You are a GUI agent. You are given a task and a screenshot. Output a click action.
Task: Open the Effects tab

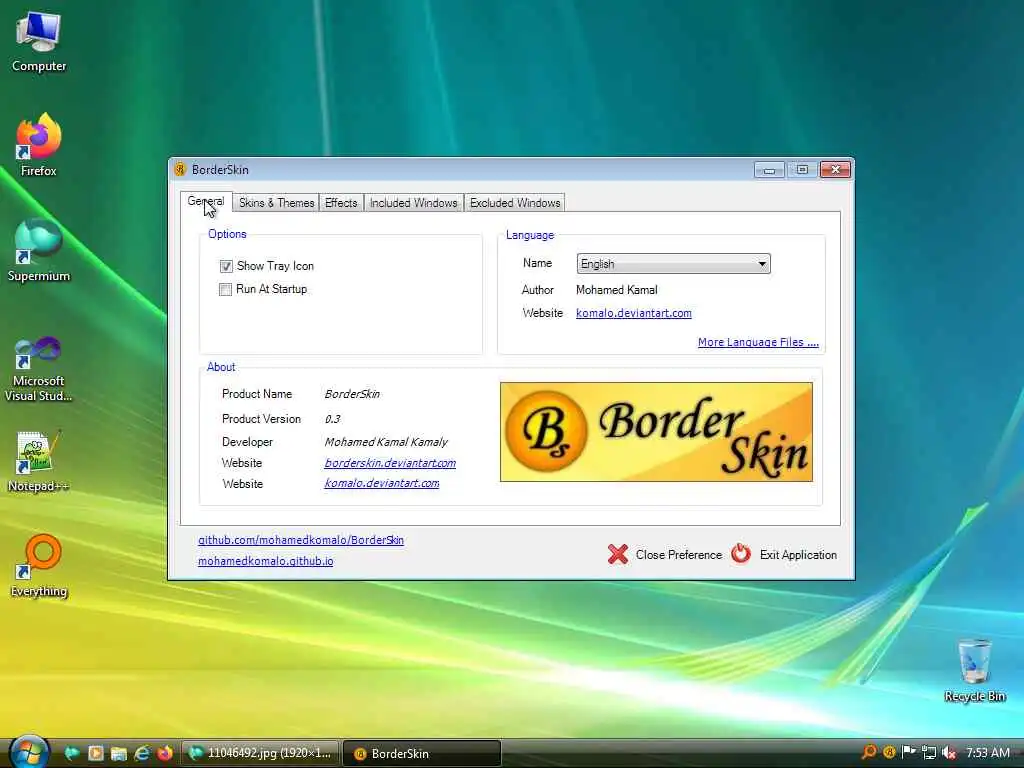[341, 203]
